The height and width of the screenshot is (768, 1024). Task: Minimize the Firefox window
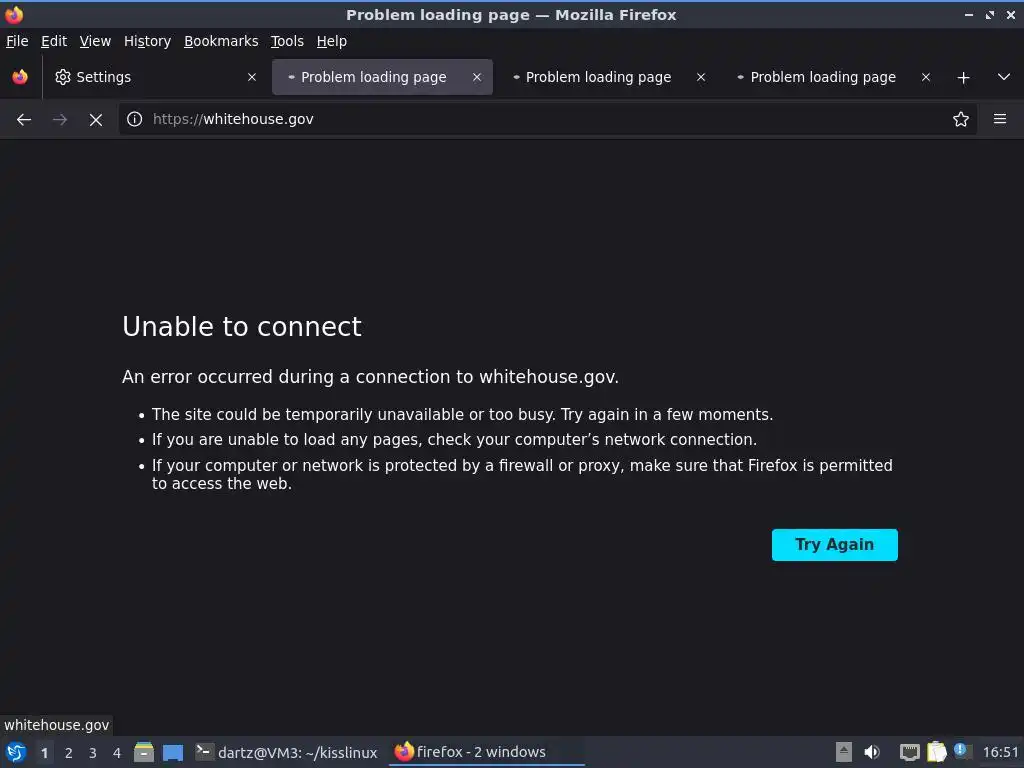(969, 15)
